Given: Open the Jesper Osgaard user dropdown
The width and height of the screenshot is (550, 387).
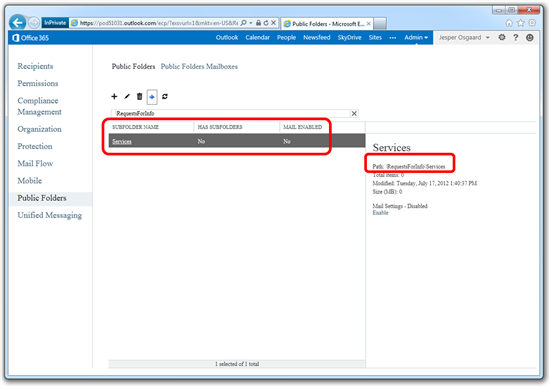Looking at the screenshot, I should click(x=464, y=38).
